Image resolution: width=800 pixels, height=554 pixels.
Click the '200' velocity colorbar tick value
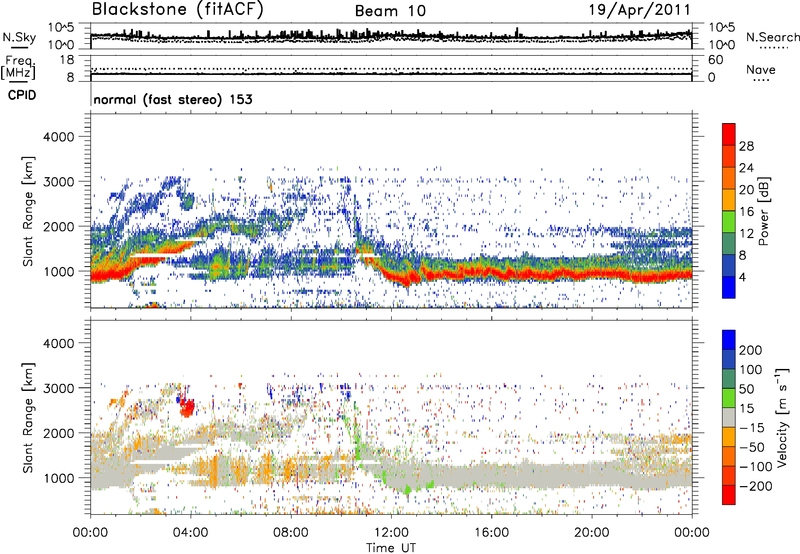click(751, 350)
